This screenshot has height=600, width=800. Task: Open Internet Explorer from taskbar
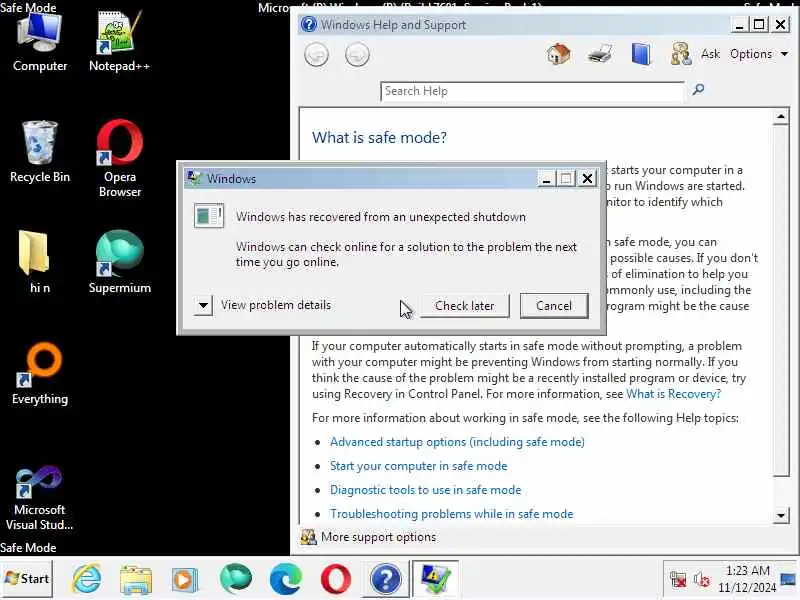coord(87,579)
